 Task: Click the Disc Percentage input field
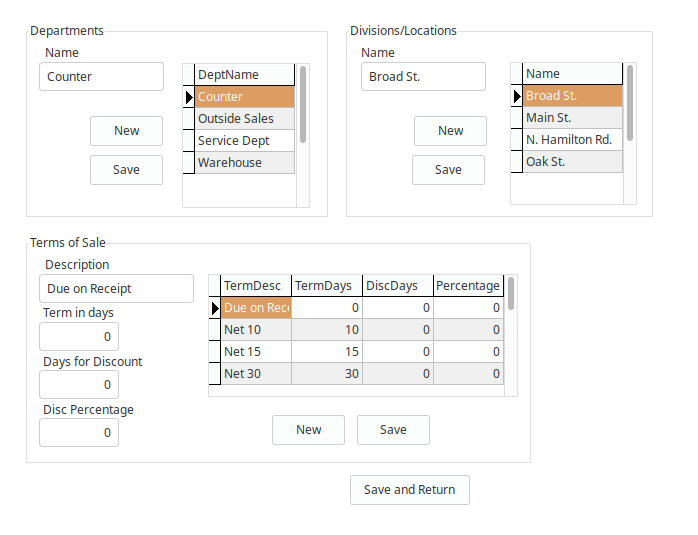79,433
